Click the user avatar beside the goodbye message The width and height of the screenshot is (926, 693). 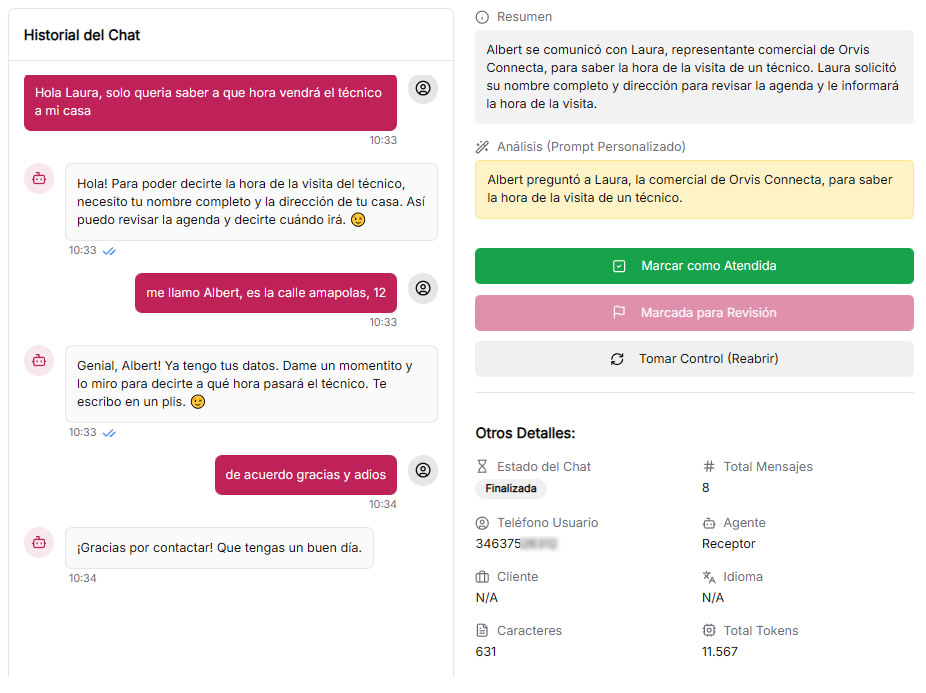[423, 470]
